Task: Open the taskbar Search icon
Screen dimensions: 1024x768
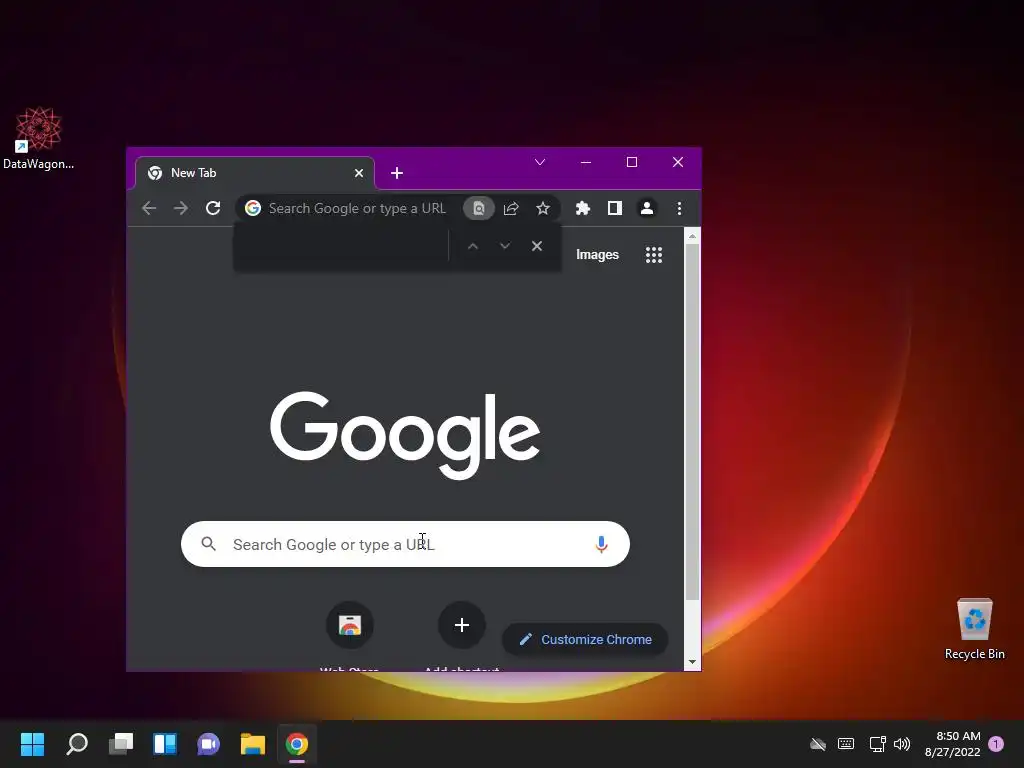Action: pyautogui.click(x=77, y=744)
